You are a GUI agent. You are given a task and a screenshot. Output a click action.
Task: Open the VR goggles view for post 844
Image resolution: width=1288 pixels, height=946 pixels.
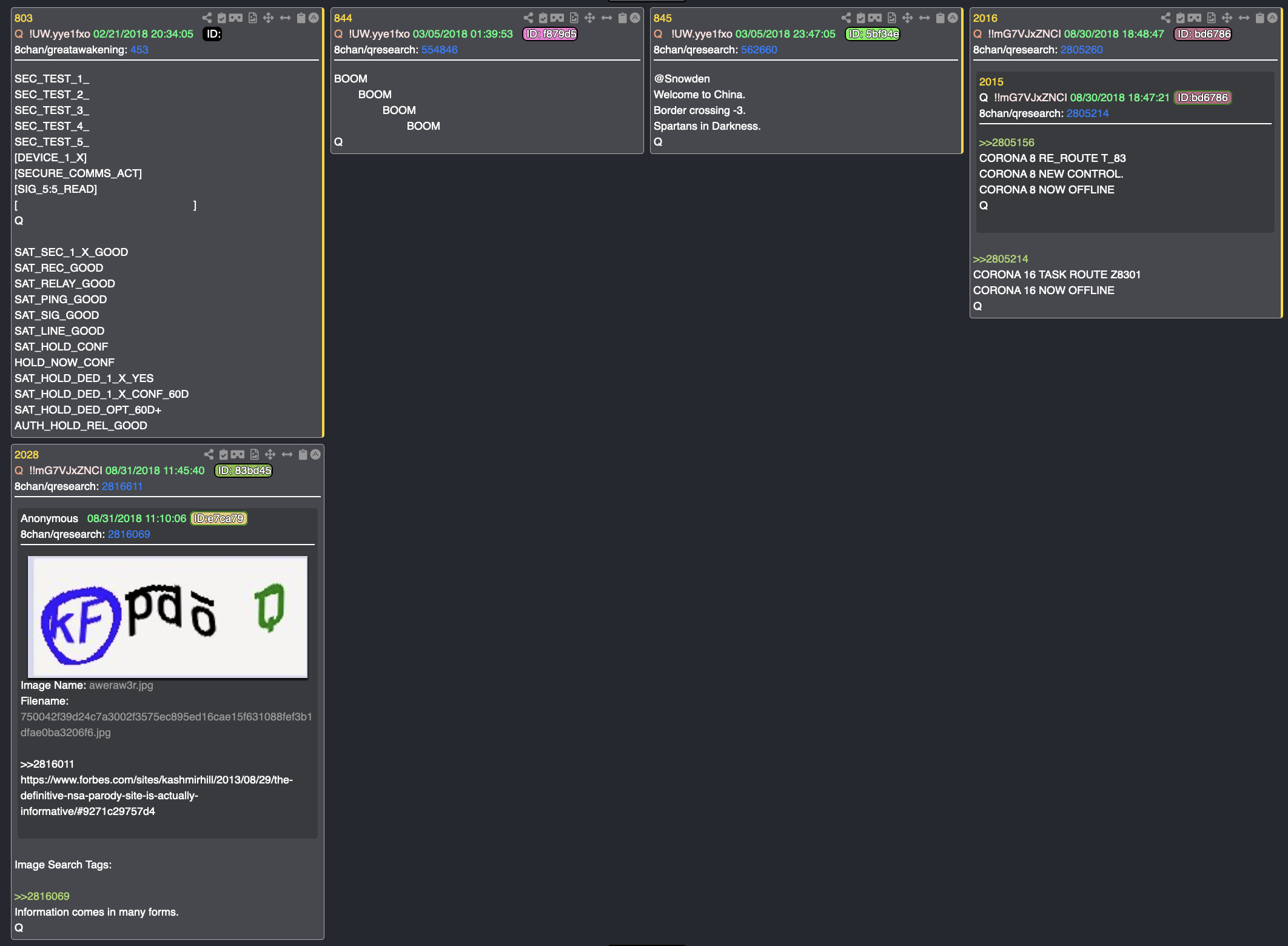tap(557, 18)
